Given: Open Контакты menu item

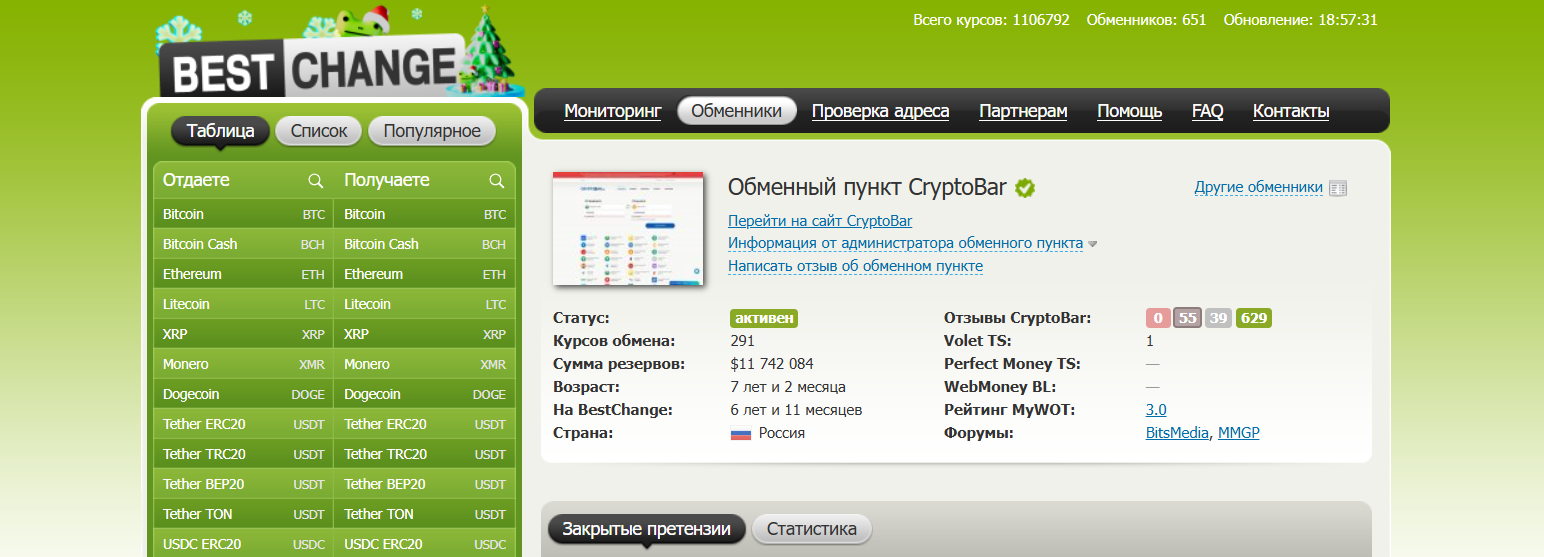Looking at the screenshot, I should (1291, 111).
